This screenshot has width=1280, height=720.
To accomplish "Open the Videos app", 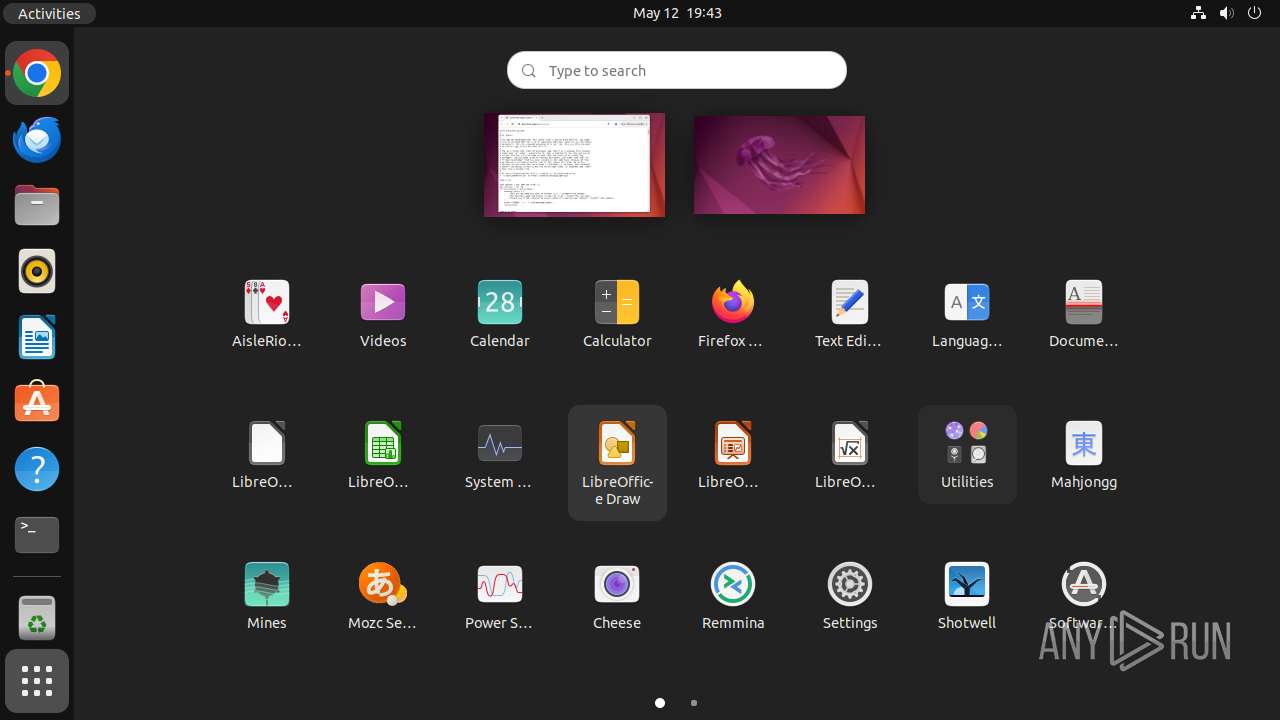I will 383,313.
